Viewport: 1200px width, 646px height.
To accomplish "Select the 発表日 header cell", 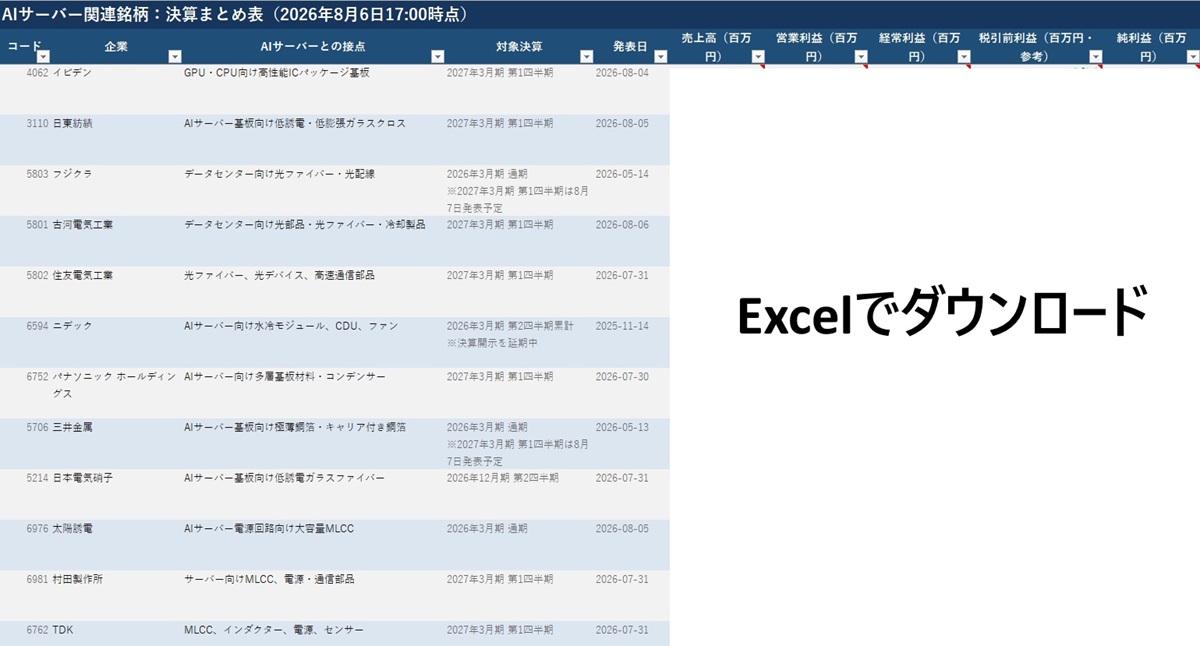I will coord(630,47).
